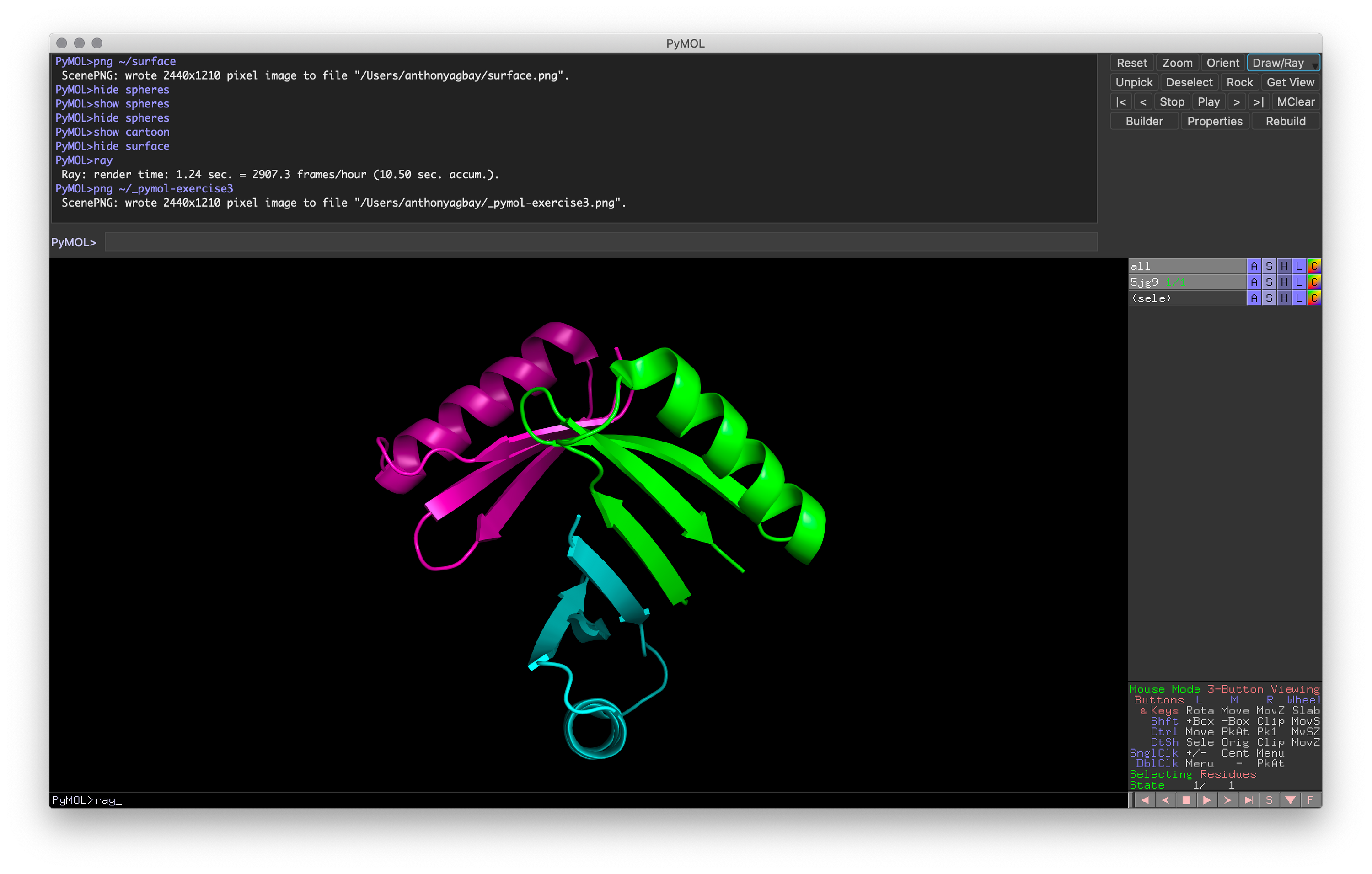
Task: Rewind to first frame in bottom playback bar
Action: [x=1144, y=800]
